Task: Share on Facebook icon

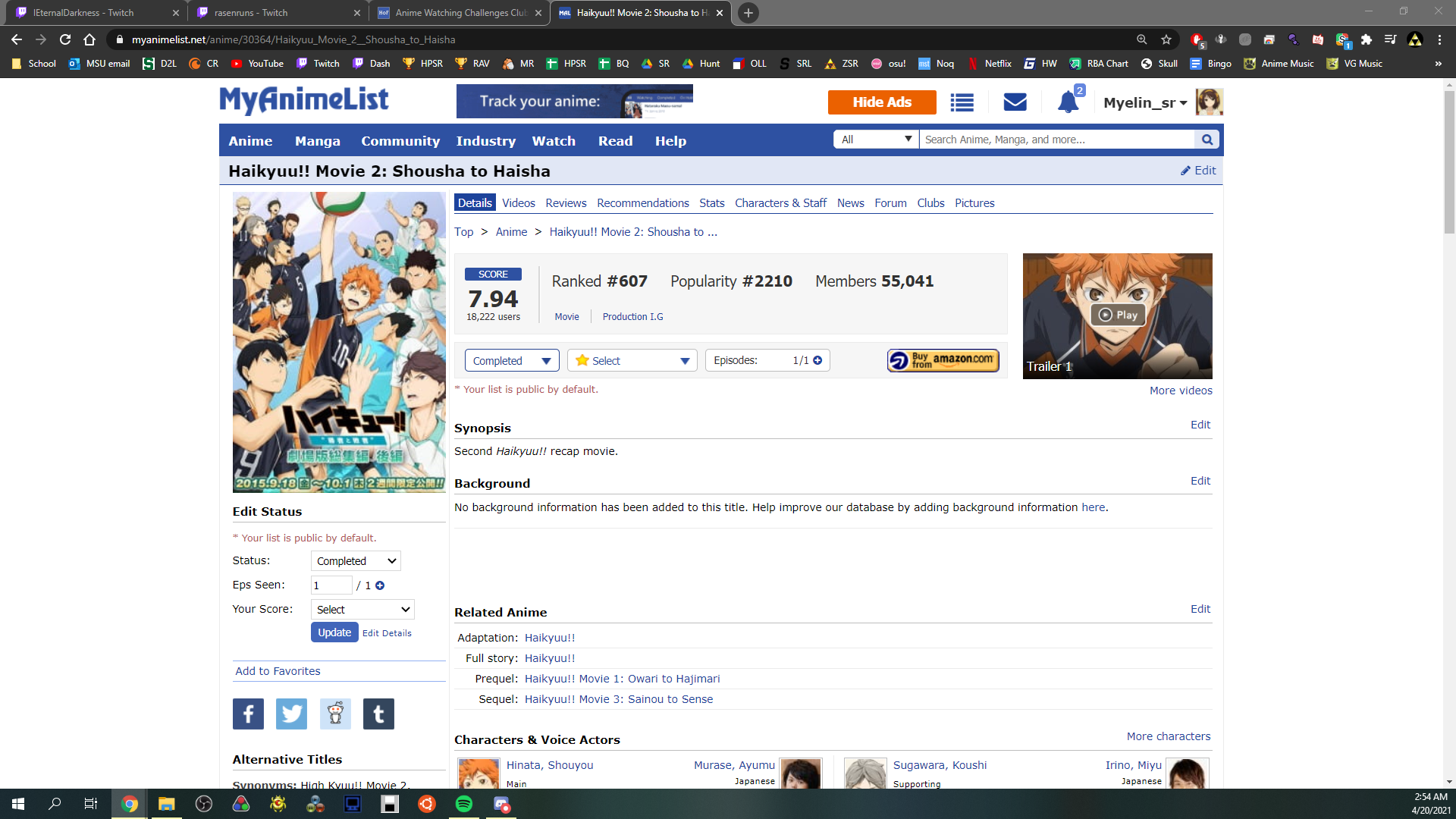Action: coord(248,714)
